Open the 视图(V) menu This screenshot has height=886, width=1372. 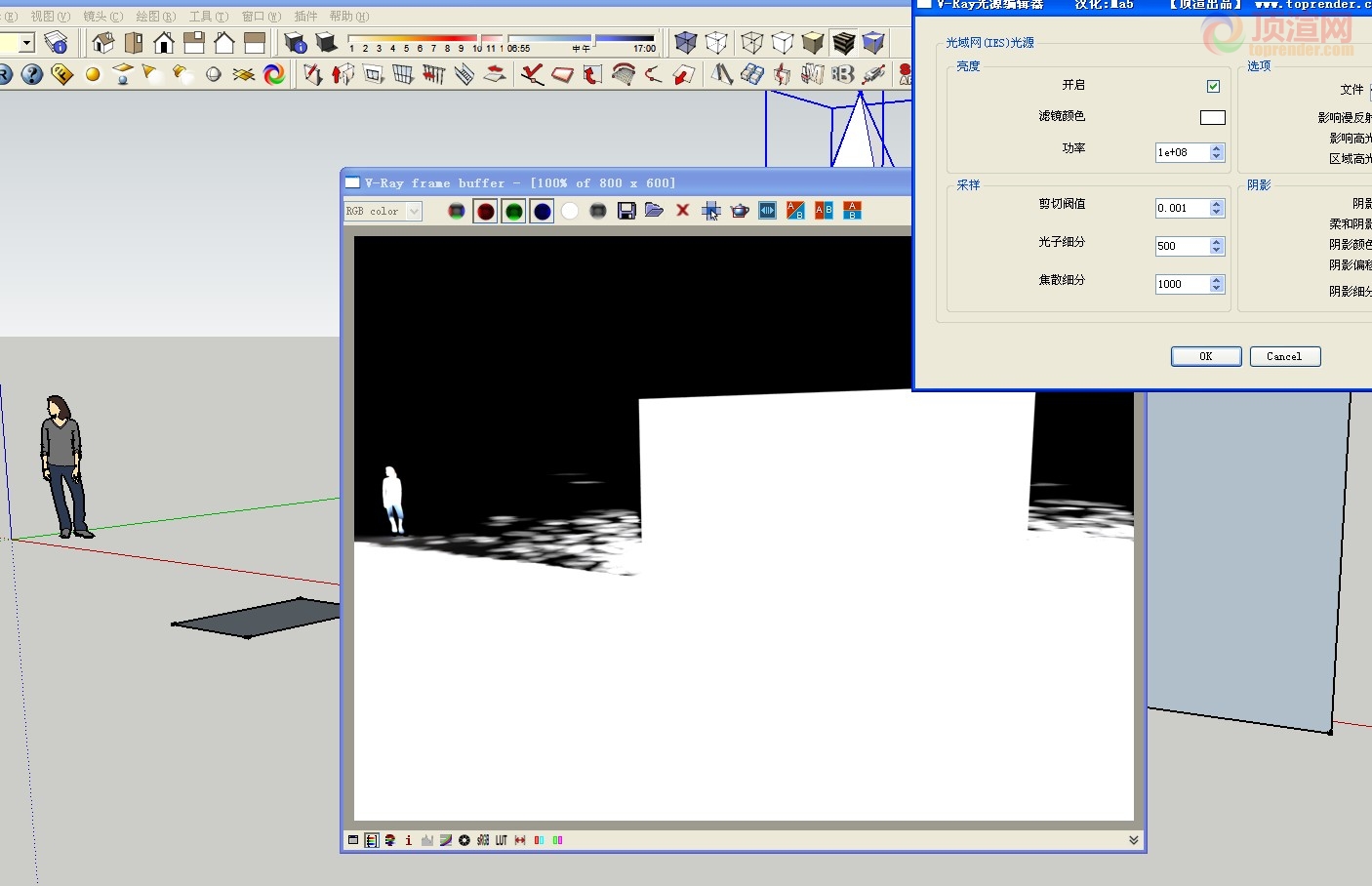[50, 17]
